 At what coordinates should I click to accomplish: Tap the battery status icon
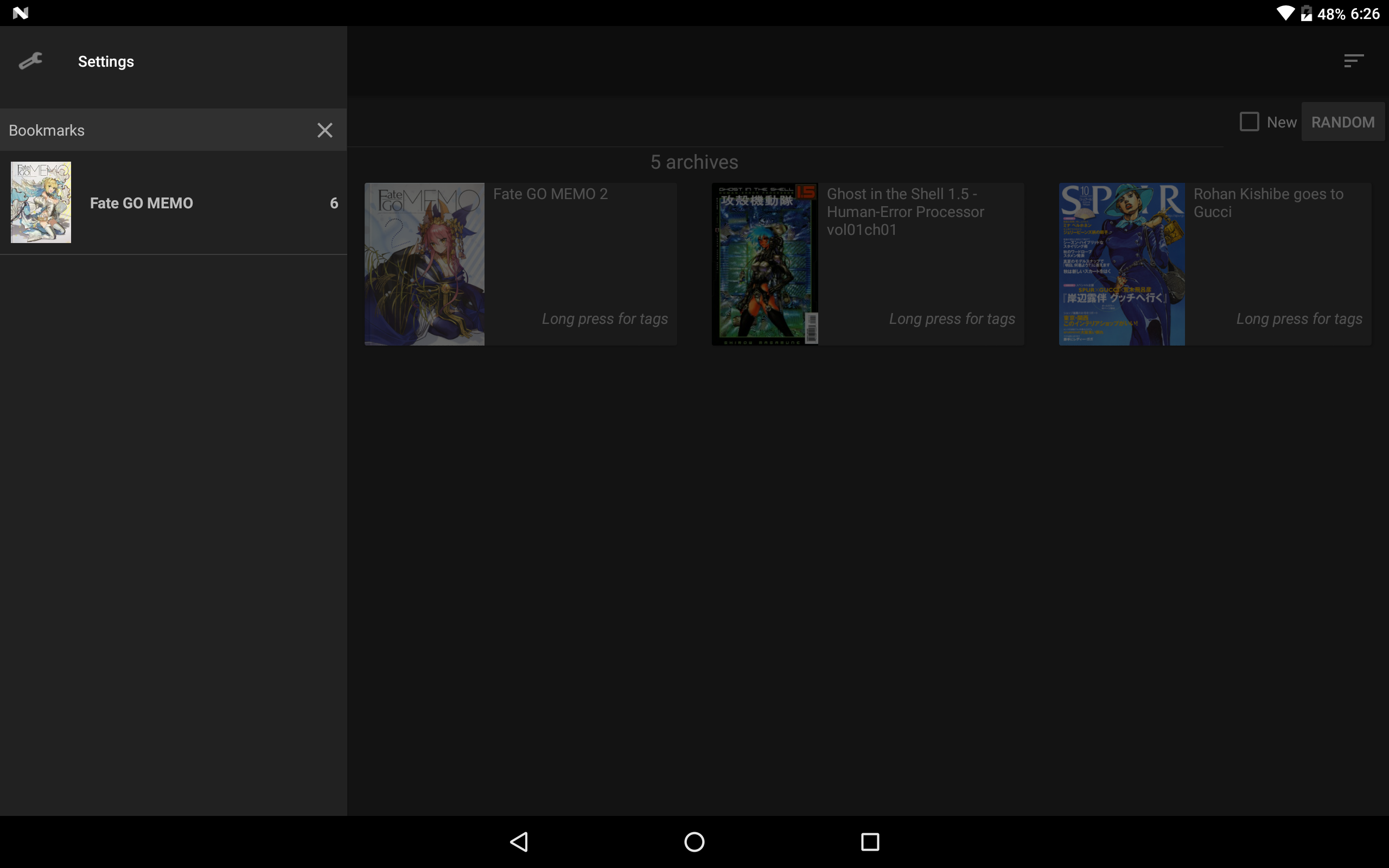tap(1307, 13)
